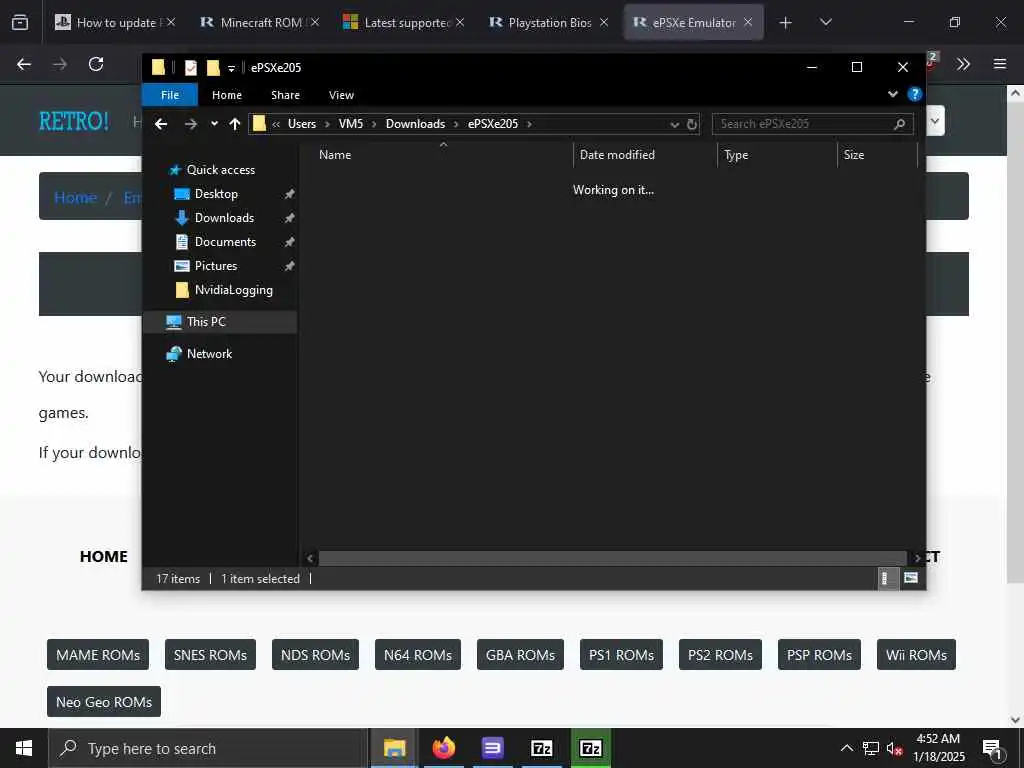Open File Explorer from the taskbar
Image resolution: width=1024 pixels, height=768 pixels.
pyautogui.click(x=394, y=748)
